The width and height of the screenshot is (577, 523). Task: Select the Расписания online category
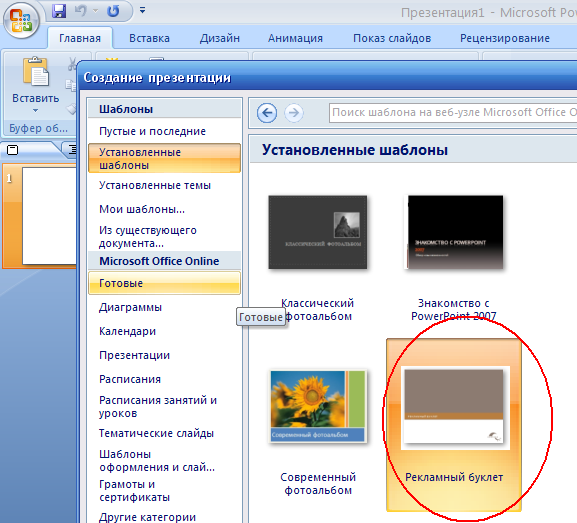[x=164, y=379]
